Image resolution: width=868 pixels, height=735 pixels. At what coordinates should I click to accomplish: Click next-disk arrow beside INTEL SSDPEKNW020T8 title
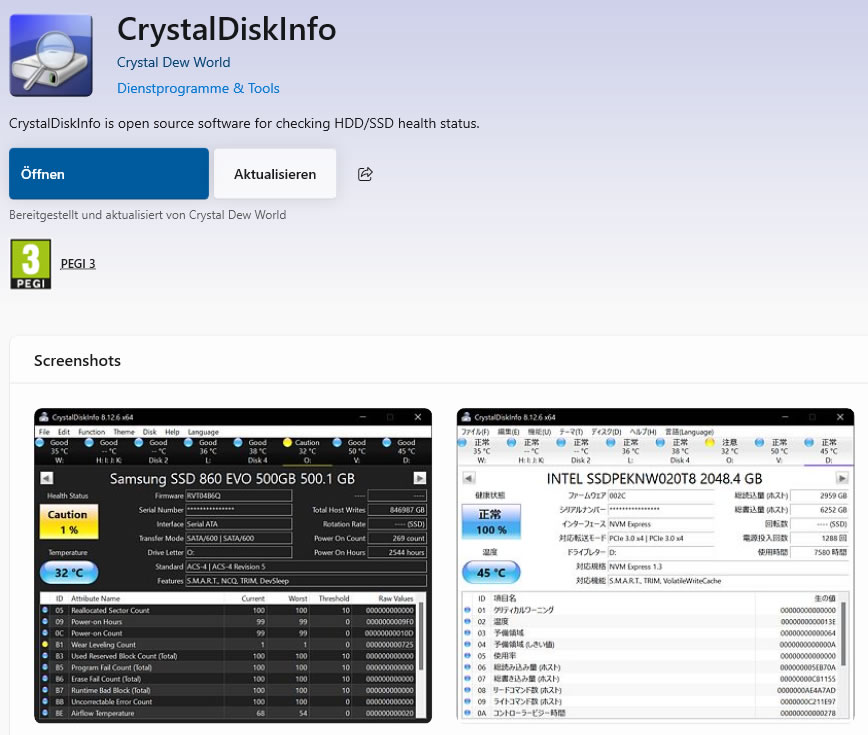tap(842, 478)
